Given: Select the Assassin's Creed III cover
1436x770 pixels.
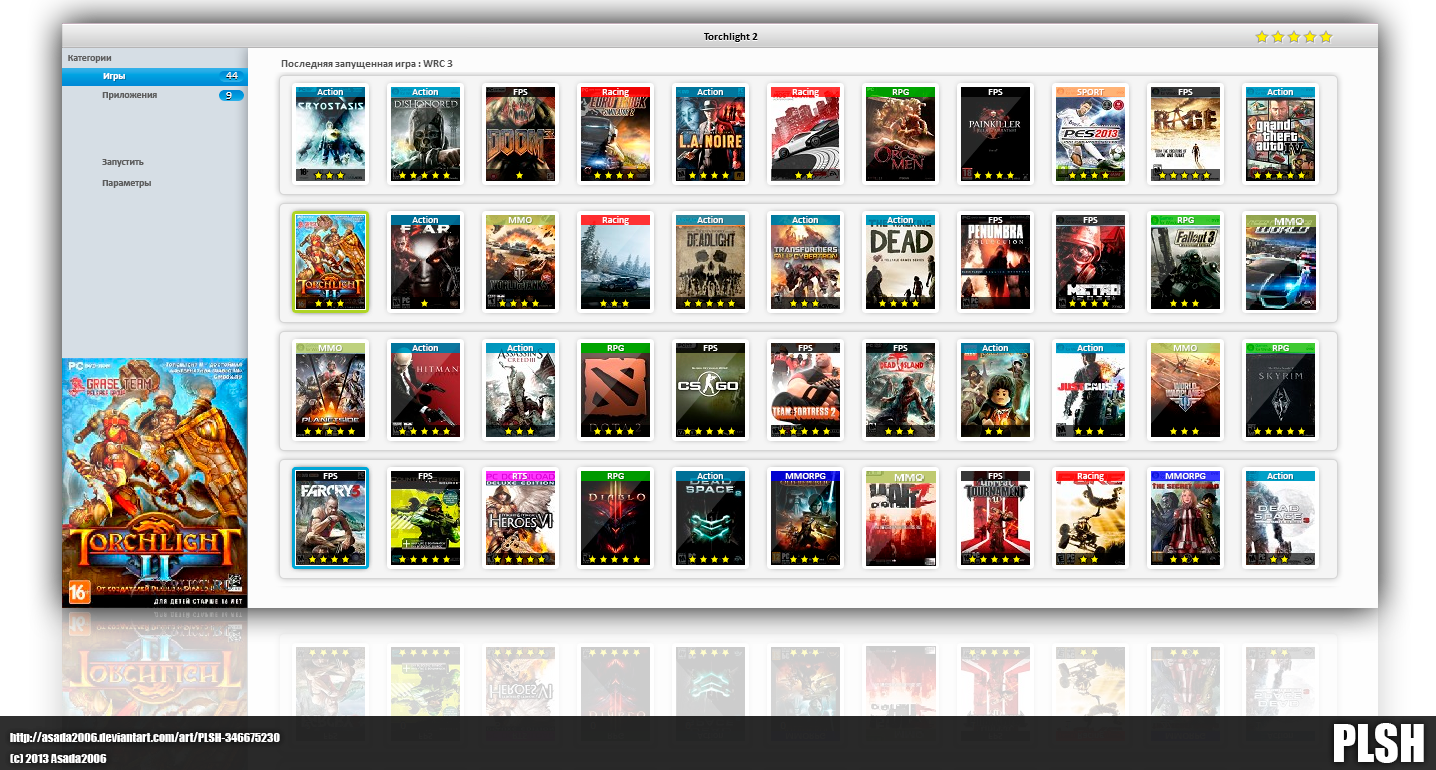Looking at the screenshot, I should click(x=520, y=390).
